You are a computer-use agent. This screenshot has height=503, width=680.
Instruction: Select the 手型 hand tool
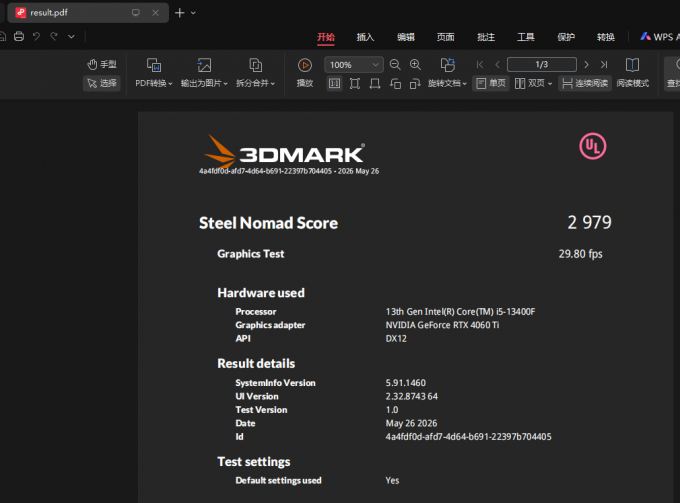pos(101,65)
